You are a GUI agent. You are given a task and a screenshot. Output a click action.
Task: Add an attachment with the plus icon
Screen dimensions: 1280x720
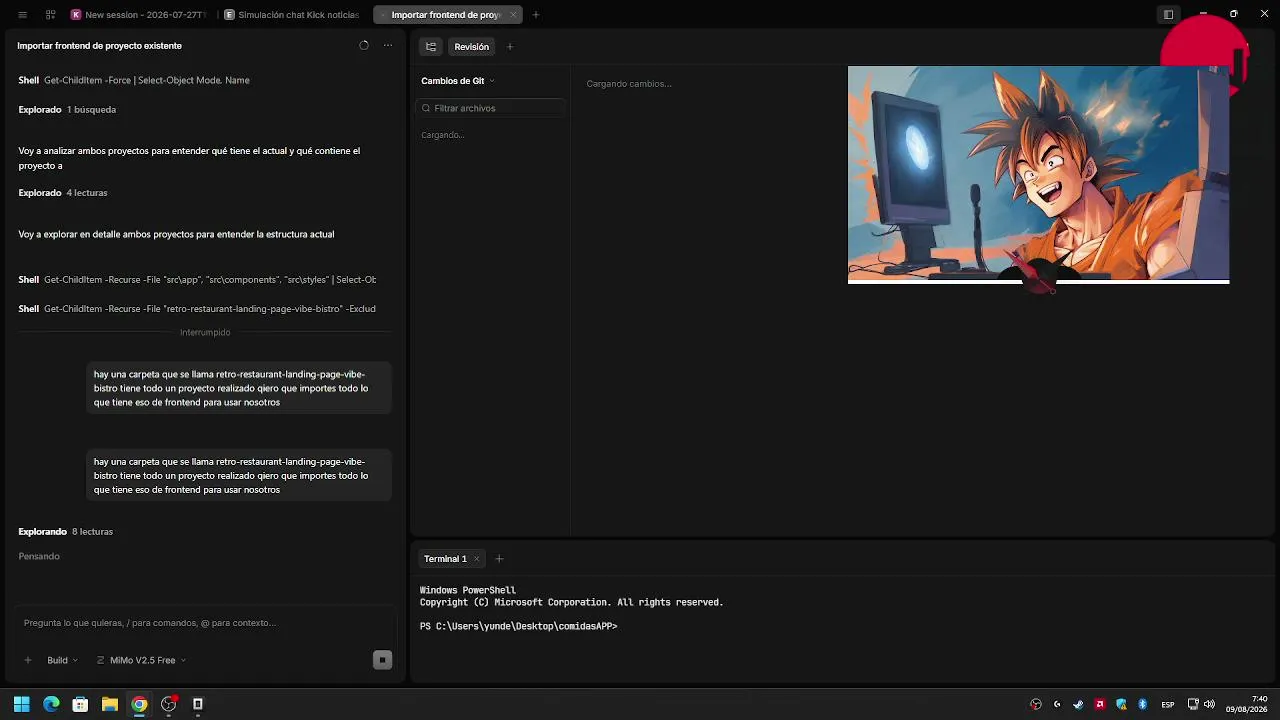pyautogui.click(x=28, y=660)
